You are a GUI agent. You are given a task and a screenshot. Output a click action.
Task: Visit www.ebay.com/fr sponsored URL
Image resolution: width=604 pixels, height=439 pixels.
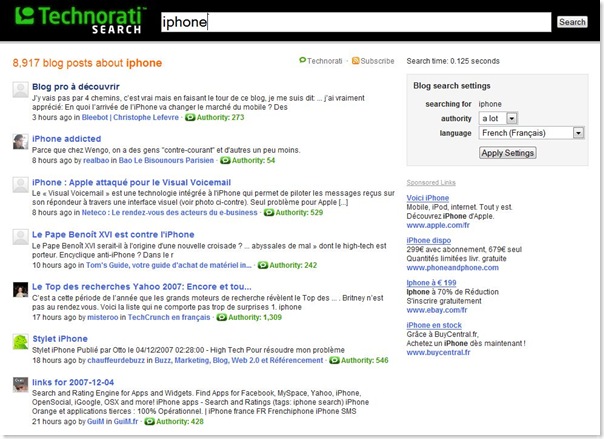coord(437,310)
